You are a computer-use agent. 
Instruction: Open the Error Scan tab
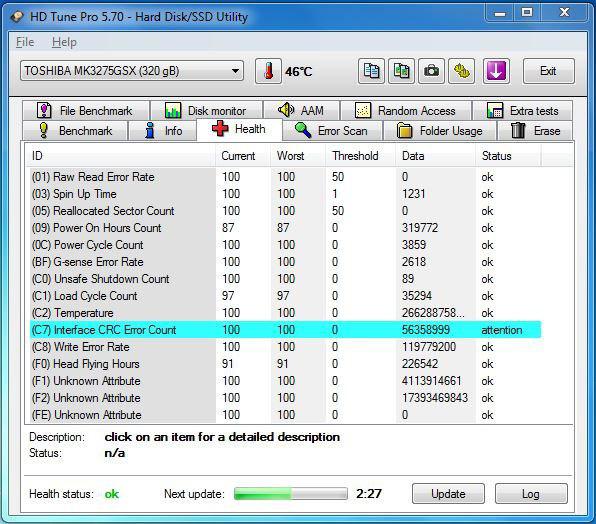click(332, 131)
